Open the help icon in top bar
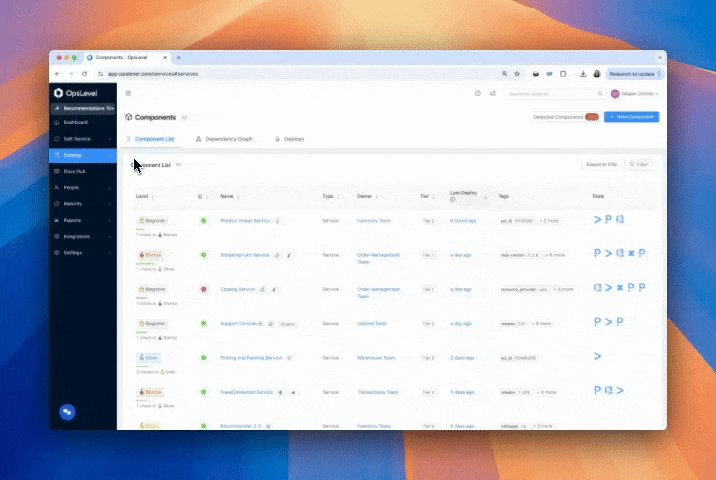 click(478, 93)
